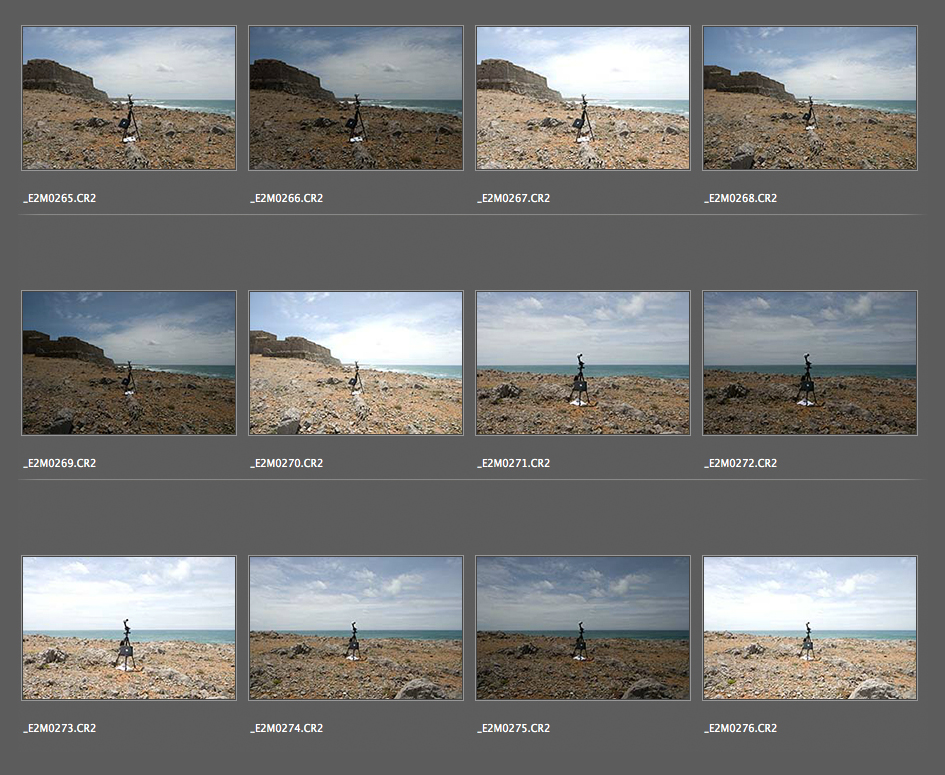Select the bright _E2M0270.CR2 thumbnail
945x775 pixels.
(x=356, y=363)
